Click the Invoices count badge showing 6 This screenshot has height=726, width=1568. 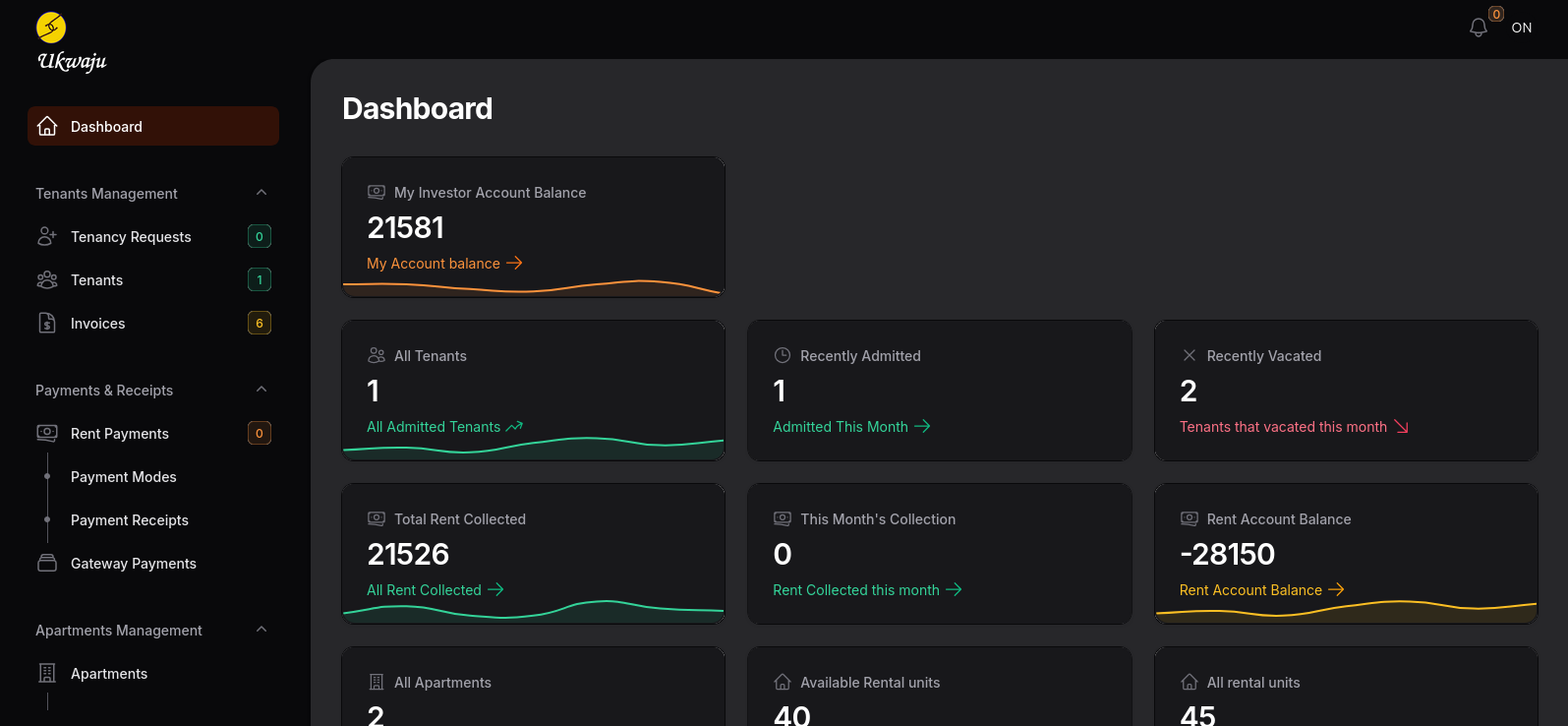(260, 323)
